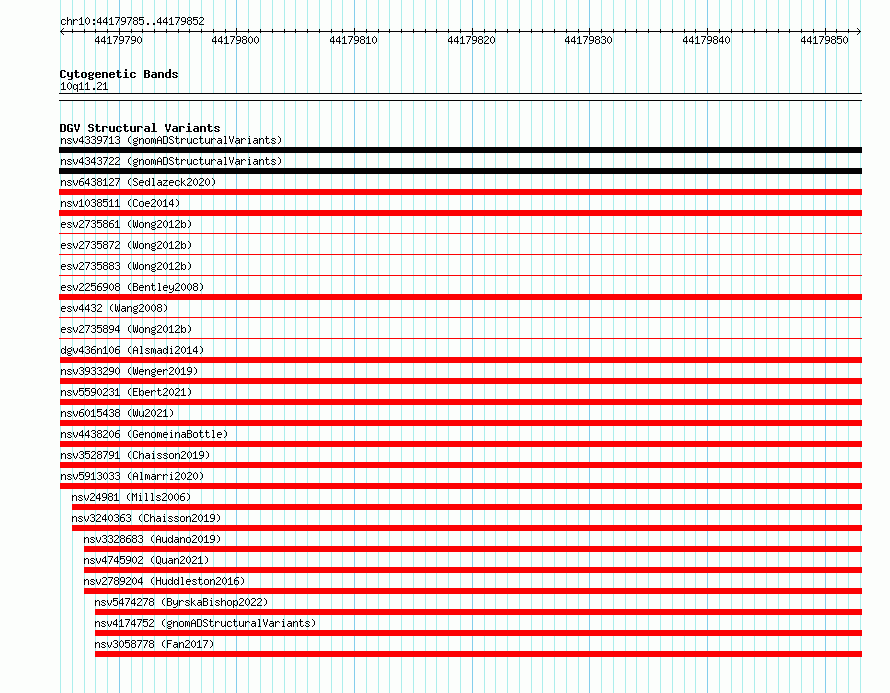Click nsv3528791 Chaisson2019 label
The height and width of the screenshot is (693, 890).
[135, 455]
